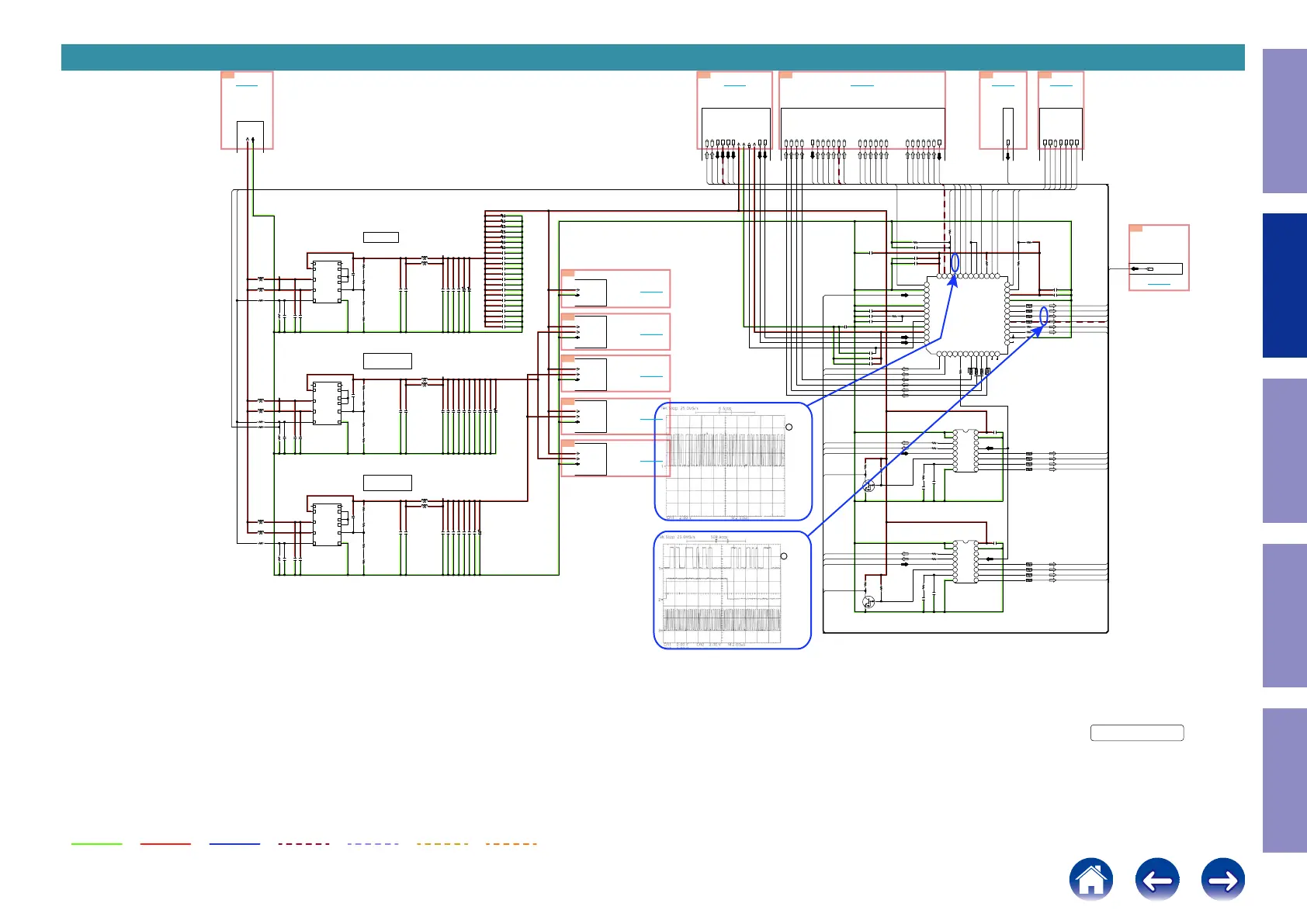Click the solid green legend line
Image resolution: width=1307 pixels, height=924 pixels.
coord(96,843)
